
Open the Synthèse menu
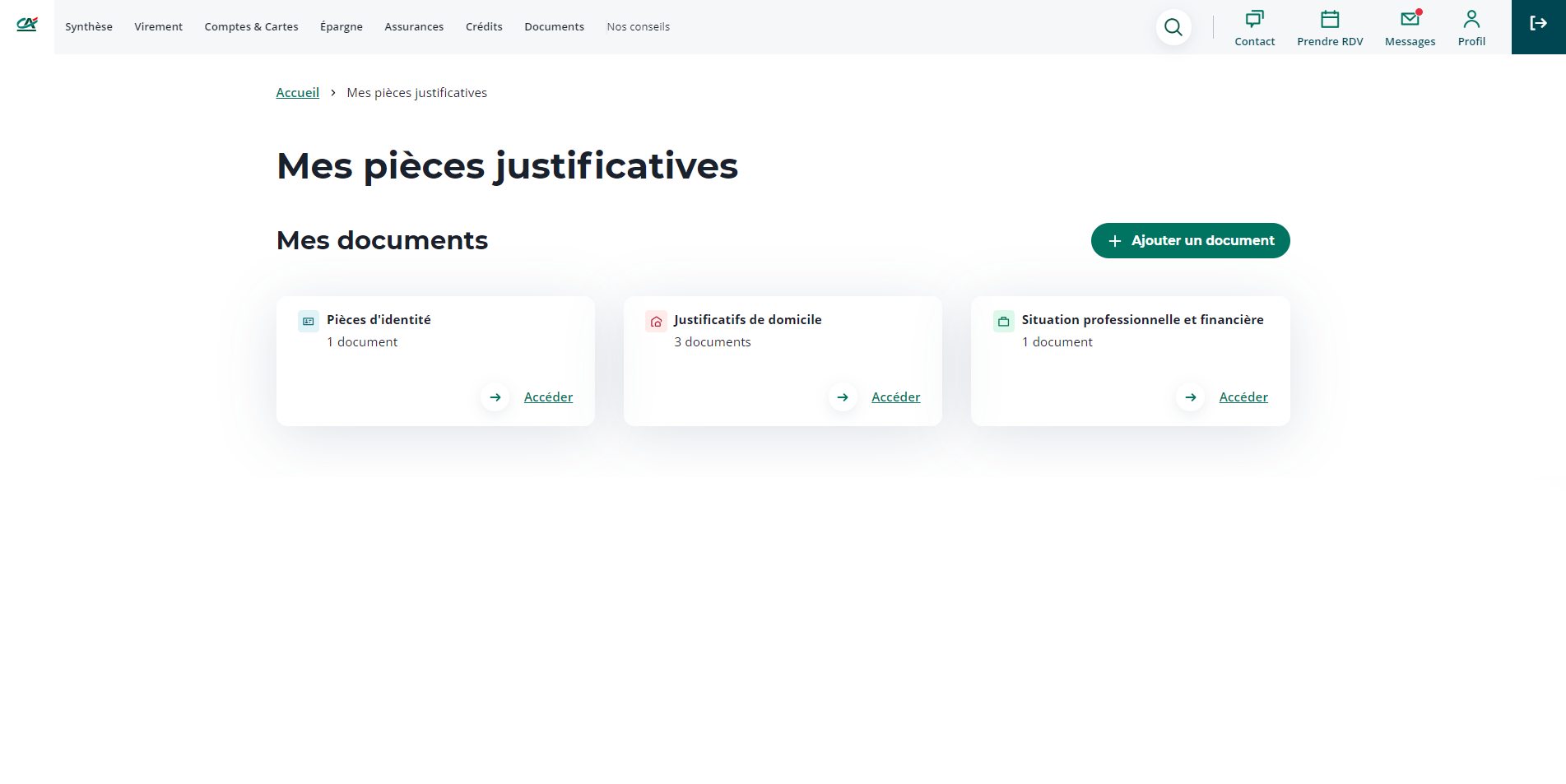[x=89, y=27]
